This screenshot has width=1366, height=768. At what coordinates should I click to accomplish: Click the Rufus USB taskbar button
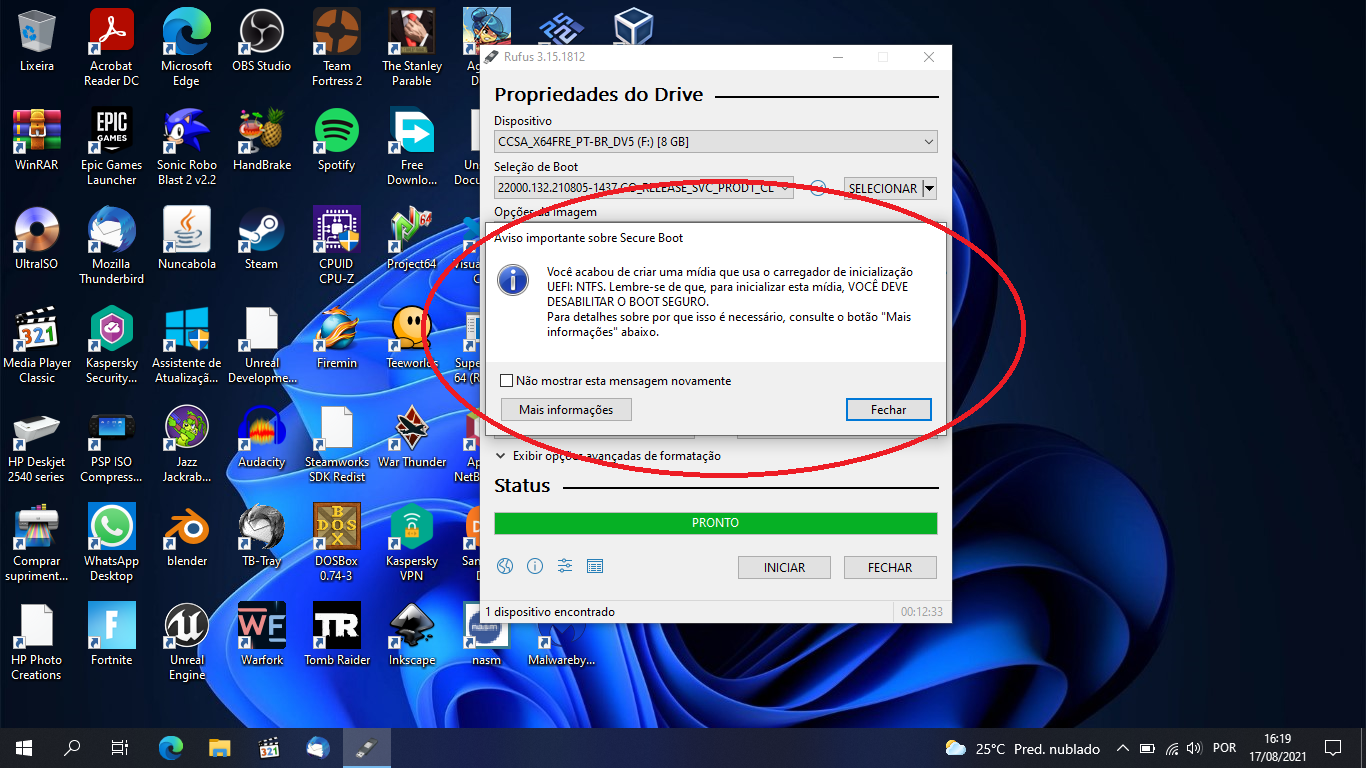click(366, 747)
